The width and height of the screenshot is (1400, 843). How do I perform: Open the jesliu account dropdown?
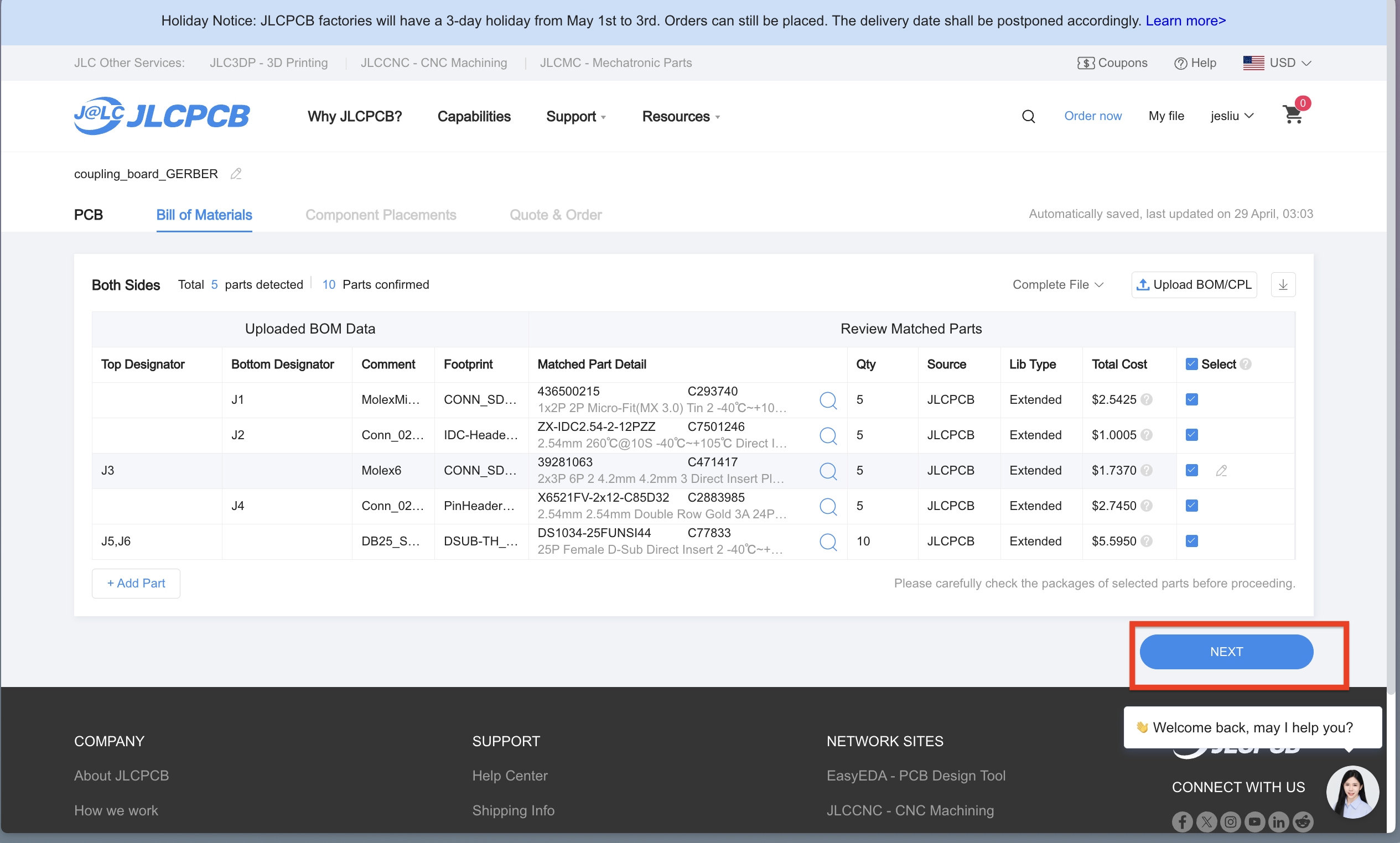[x=1232, y=116]
